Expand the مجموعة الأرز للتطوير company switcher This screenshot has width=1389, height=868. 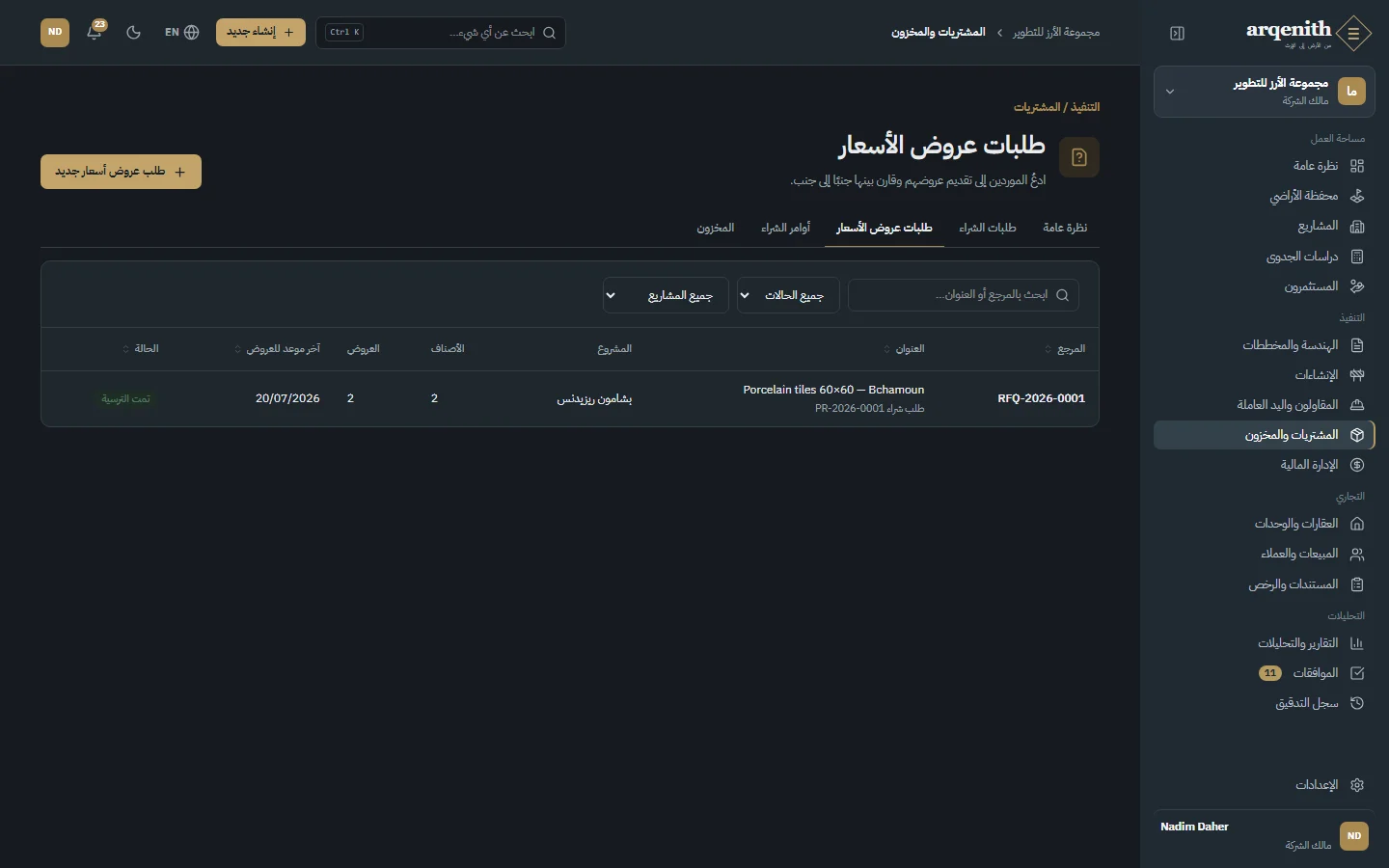click(1264, 92)
